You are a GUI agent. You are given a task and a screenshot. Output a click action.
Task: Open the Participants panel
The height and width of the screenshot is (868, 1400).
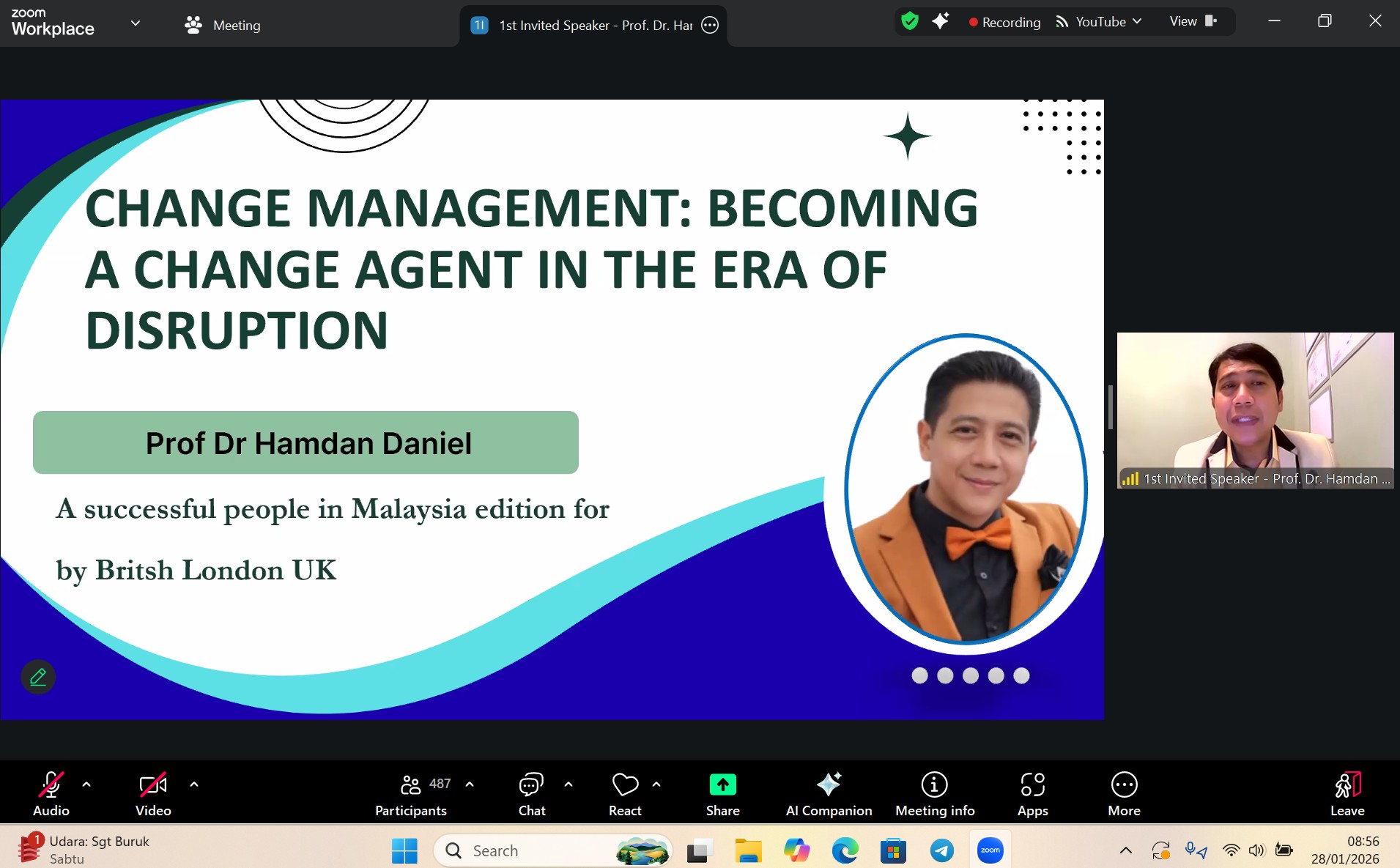(410, 793)
